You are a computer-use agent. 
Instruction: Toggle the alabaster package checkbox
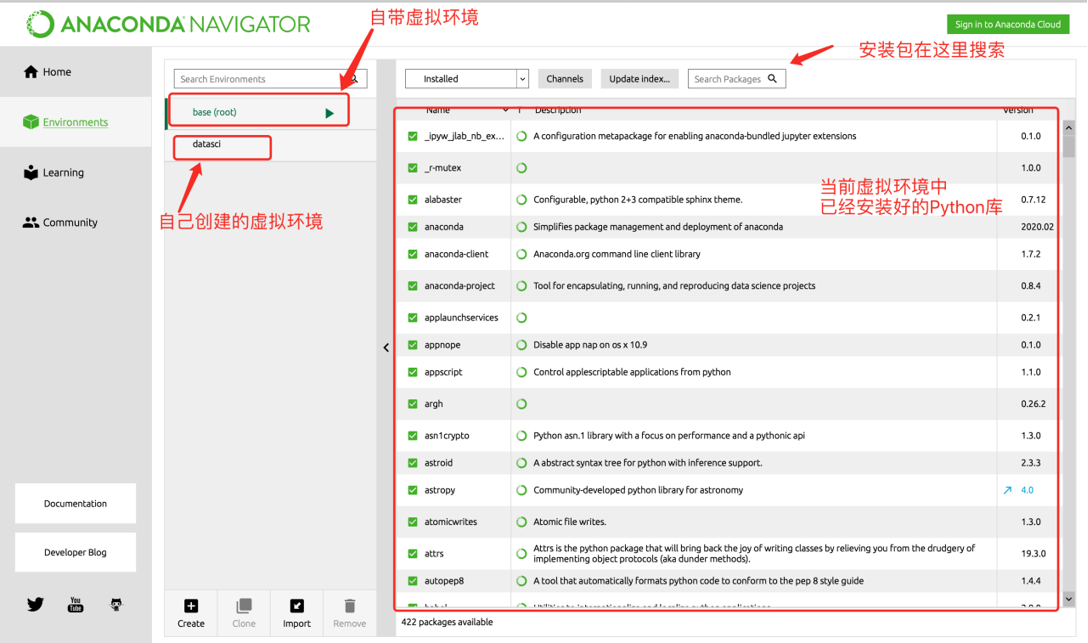click(x=413, y=200)
